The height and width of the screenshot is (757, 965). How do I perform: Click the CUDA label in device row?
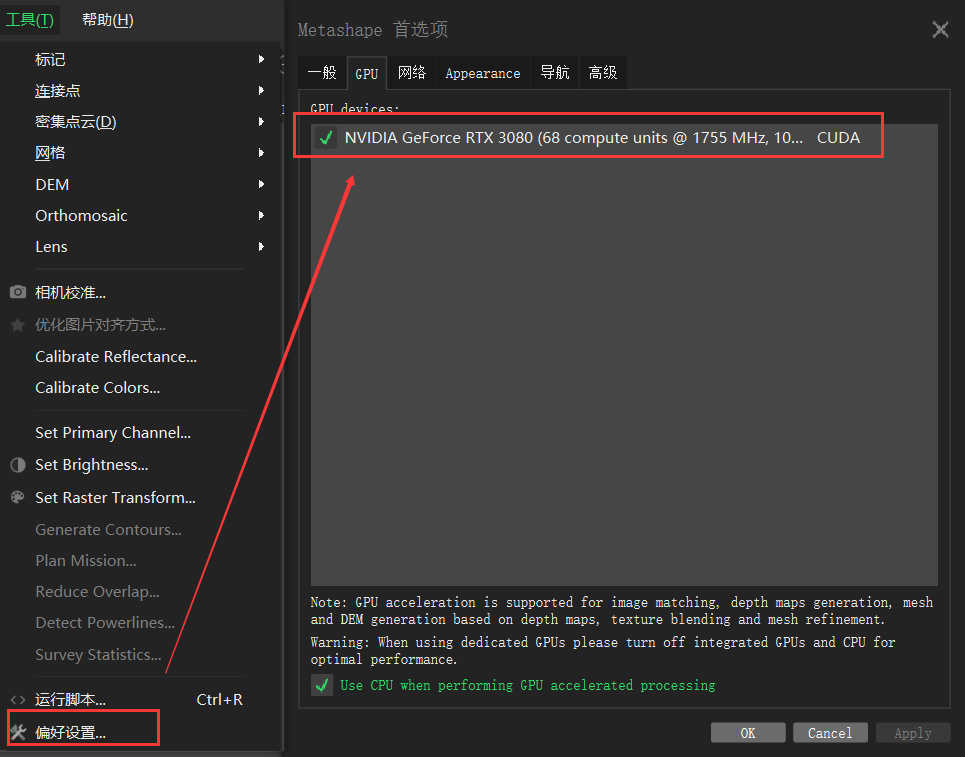(838, 137)
